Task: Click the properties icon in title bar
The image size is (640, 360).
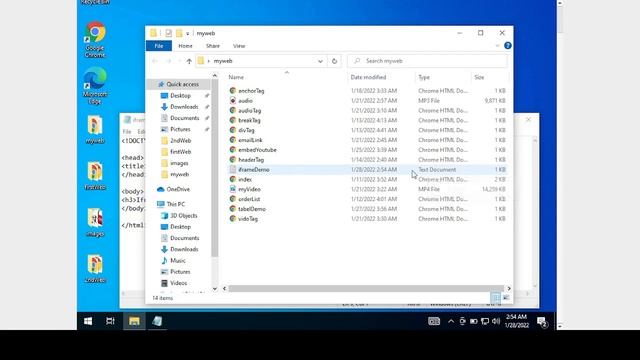Action: (x=169, y=33)
